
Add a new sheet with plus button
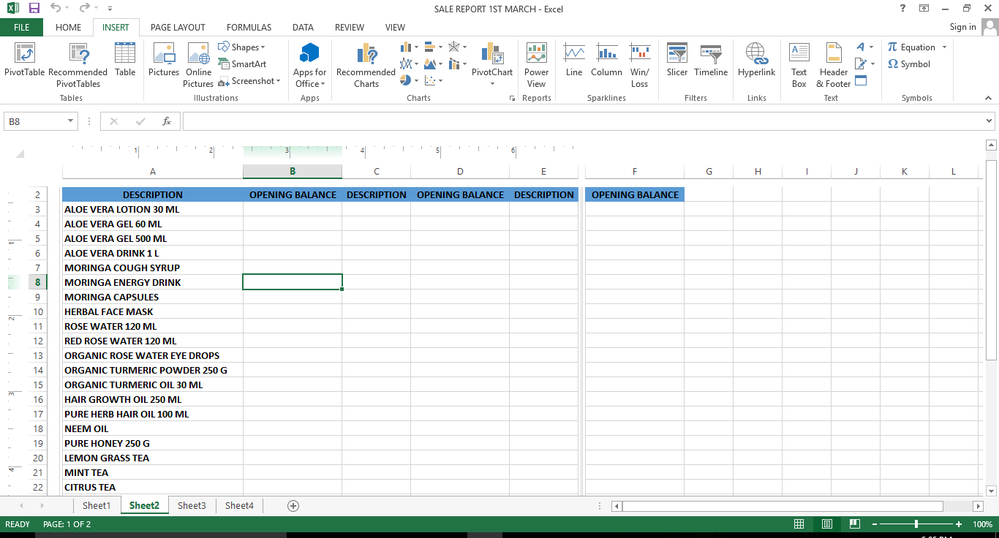click(293, 505)
